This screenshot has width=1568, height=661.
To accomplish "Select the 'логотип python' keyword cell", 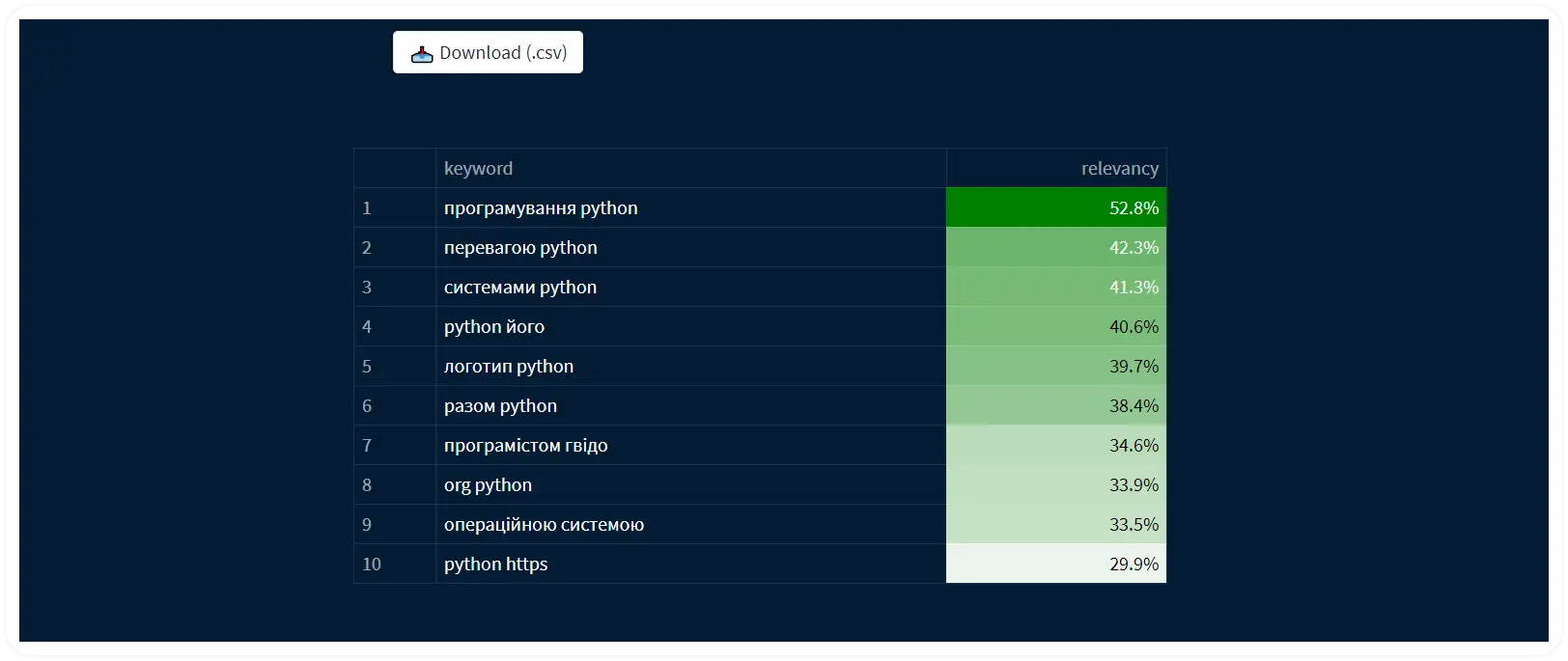I will pyautogui.click(x=690, y=366).
